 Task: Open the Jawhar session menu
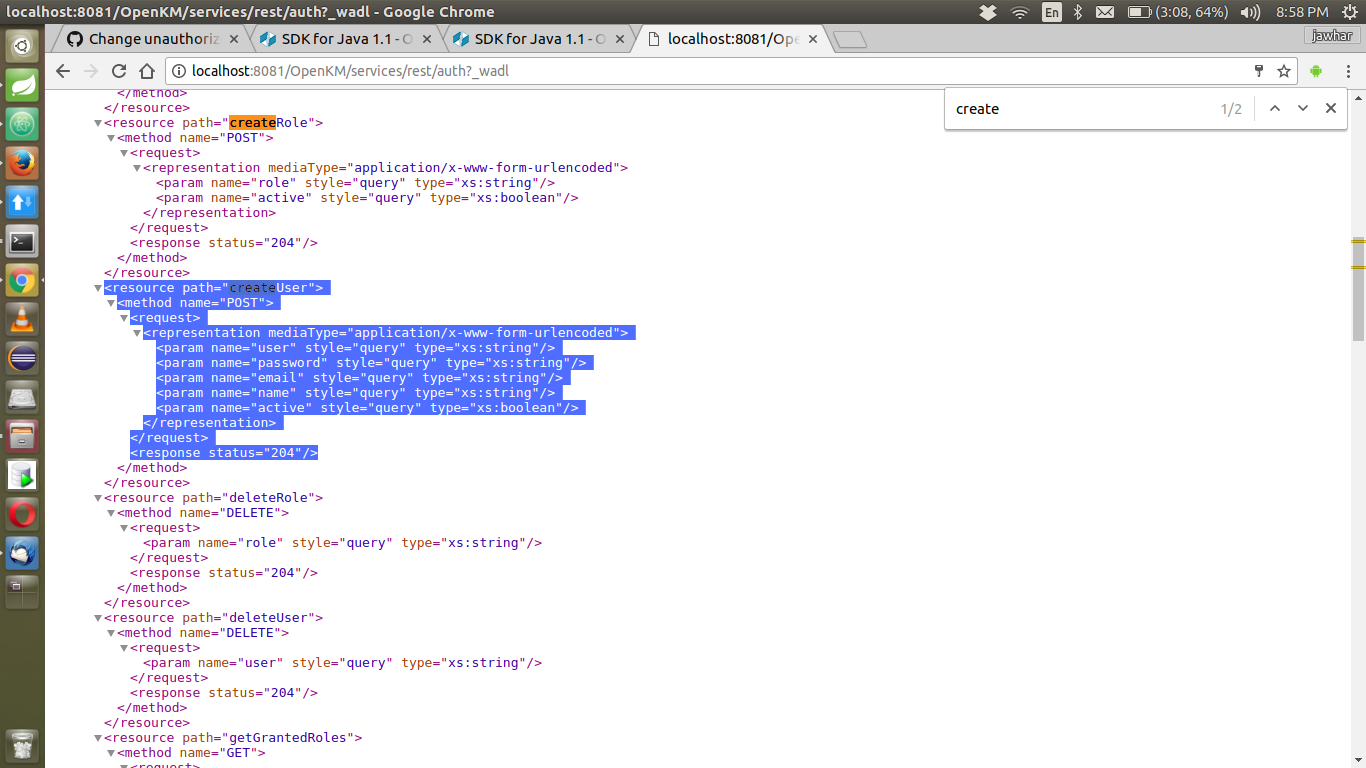click(x=1331, y=35)
